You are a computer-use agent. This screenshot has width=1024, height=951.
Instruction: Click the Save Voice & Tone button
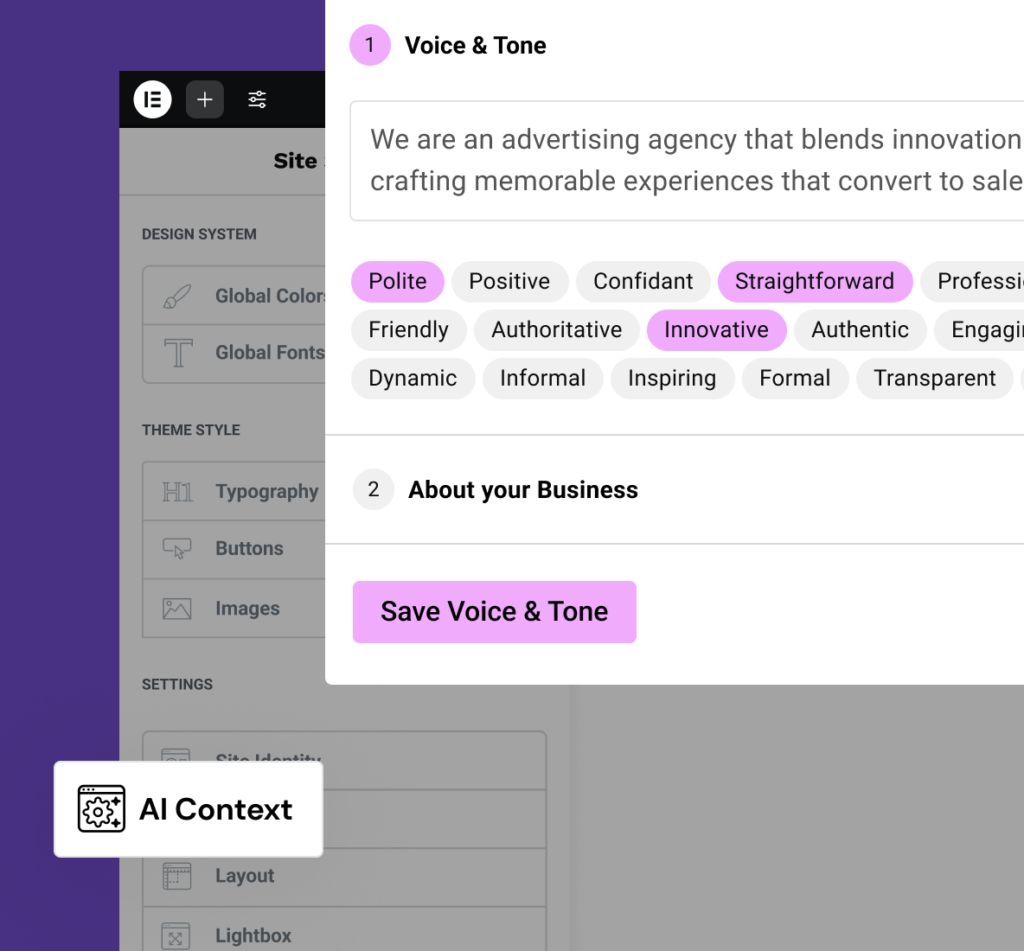(x=494, y=612)
